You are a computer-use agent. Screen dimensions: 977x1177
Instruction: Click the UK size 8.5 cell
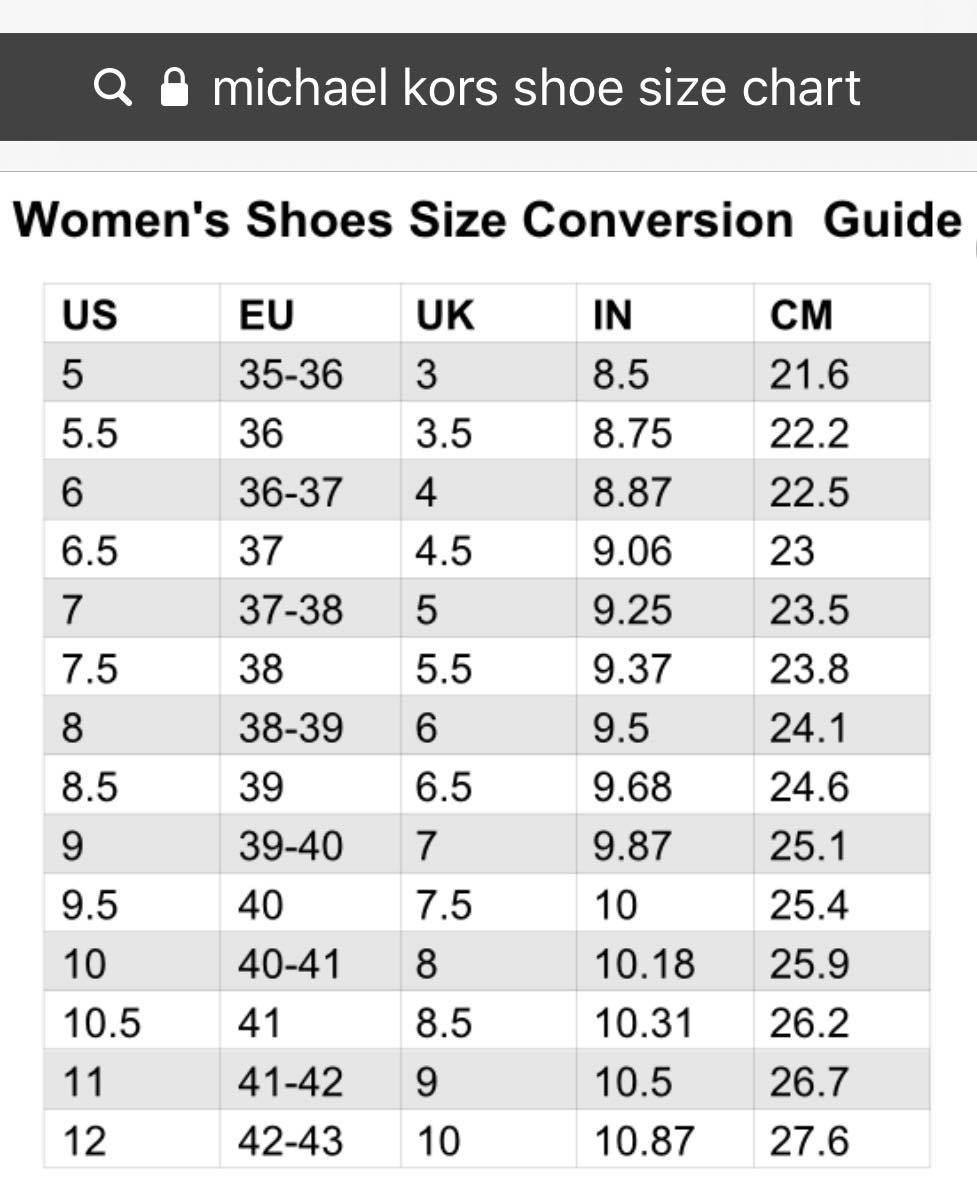click(x=488, y=1022)
